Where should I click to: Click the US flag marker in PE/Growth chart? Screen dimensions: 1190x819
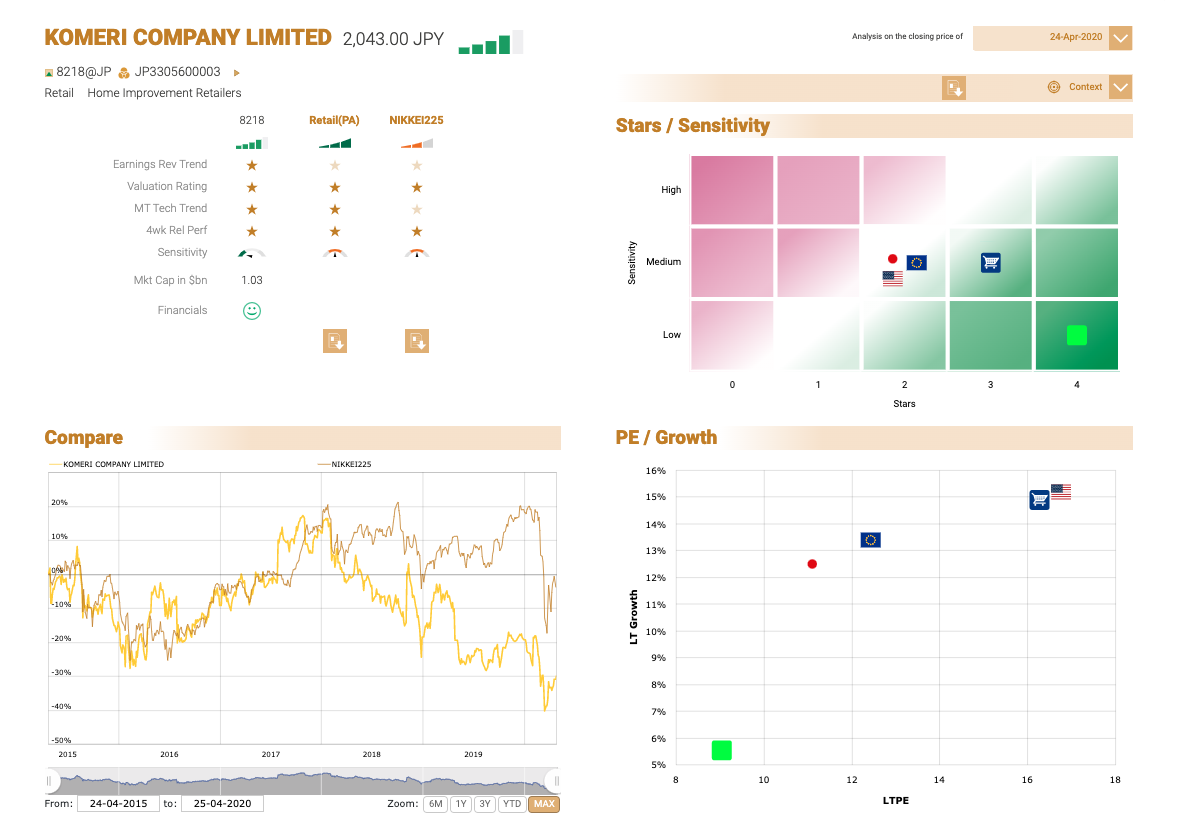tap(1061, 492)
